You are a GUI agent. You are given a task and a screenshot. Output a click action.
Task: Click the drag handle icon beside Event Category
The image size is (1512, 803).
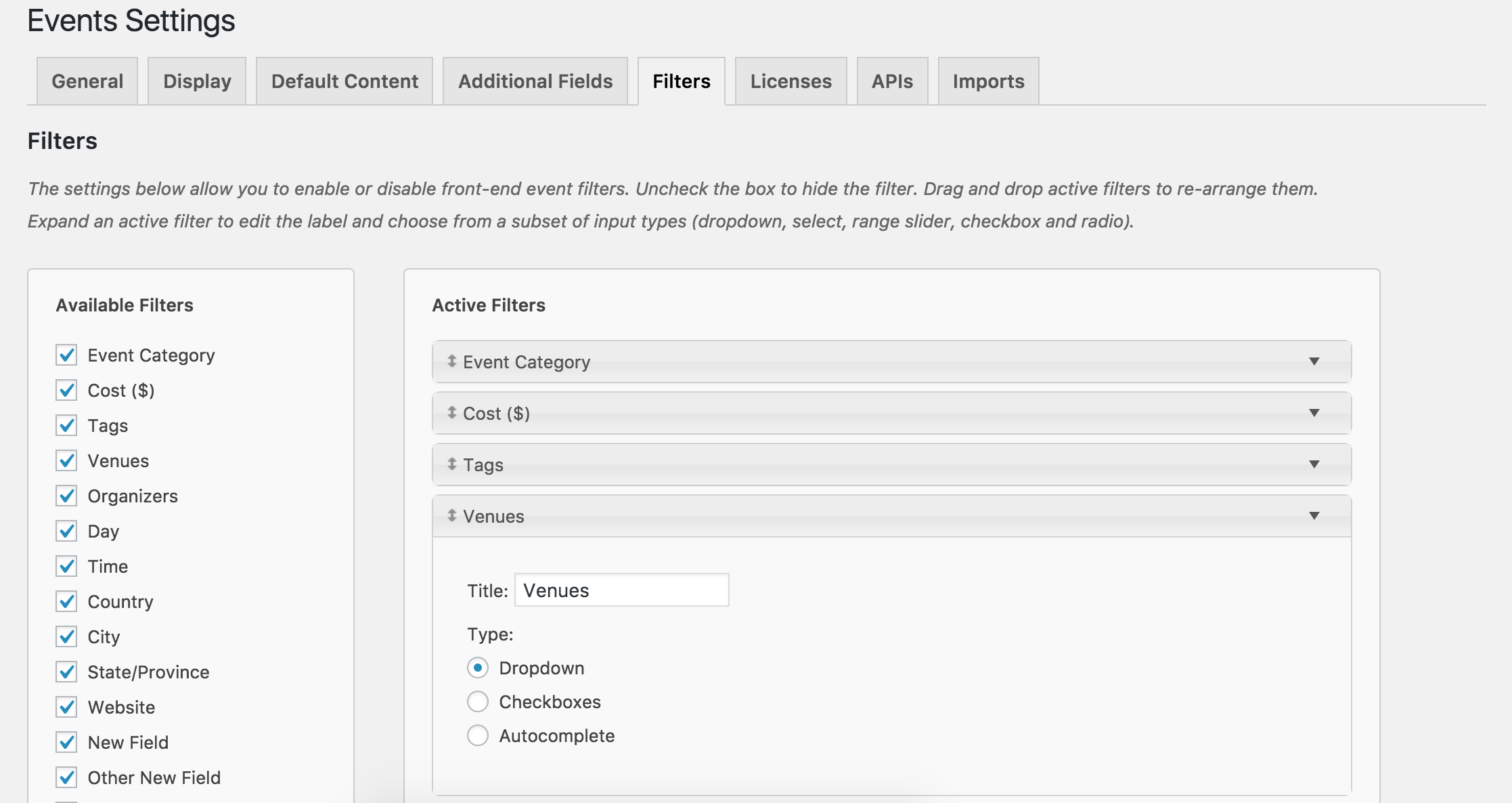point(451,362)
